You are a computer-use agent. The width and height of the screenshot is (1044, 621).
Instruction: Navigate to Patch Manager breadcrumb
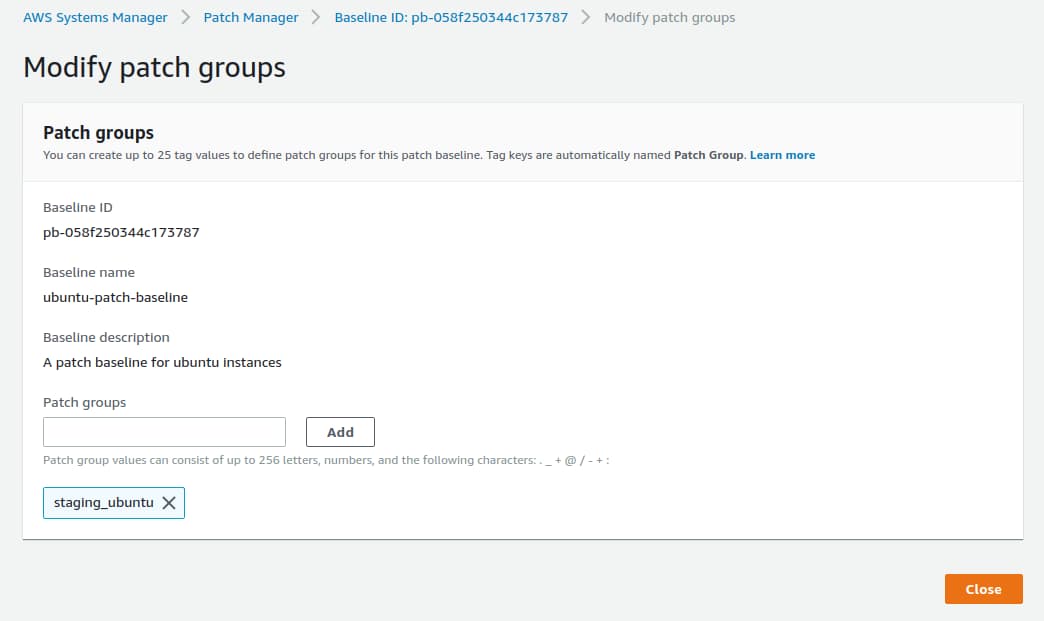tap(251, 17)
